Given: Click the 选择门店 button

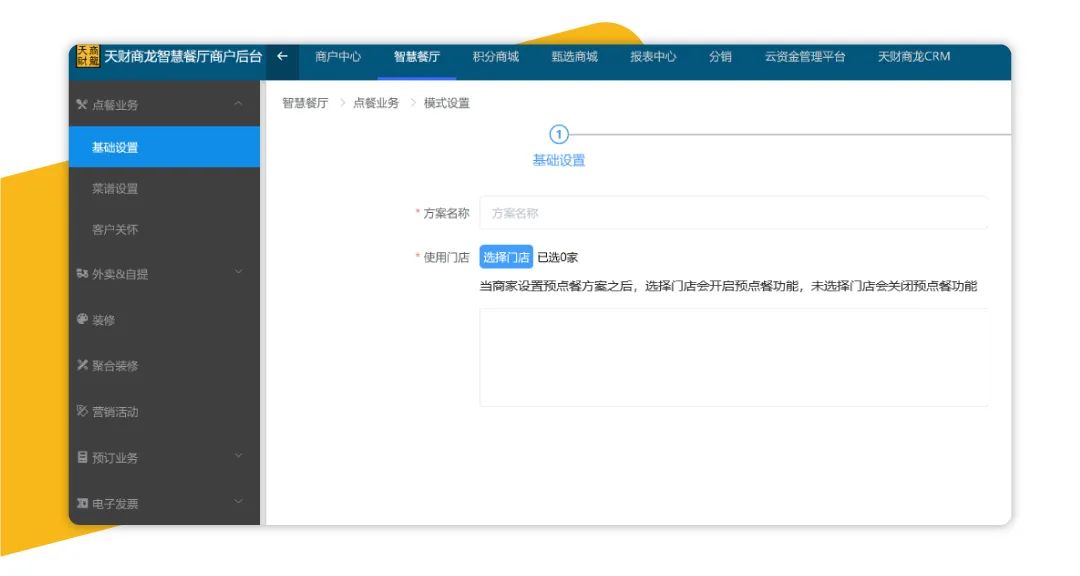Looking at the screenshot, I should (x=506, y=257).
